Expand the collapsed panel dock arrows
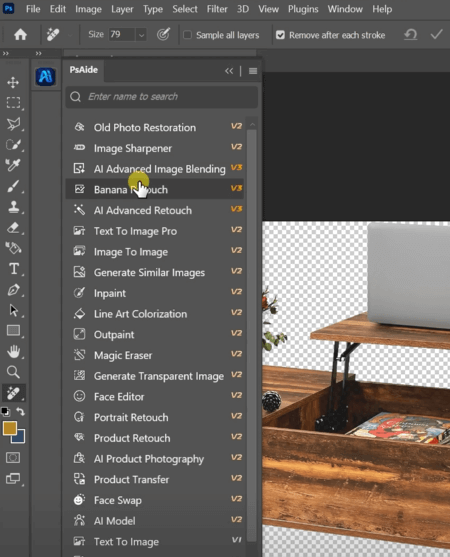 (38, 53)
